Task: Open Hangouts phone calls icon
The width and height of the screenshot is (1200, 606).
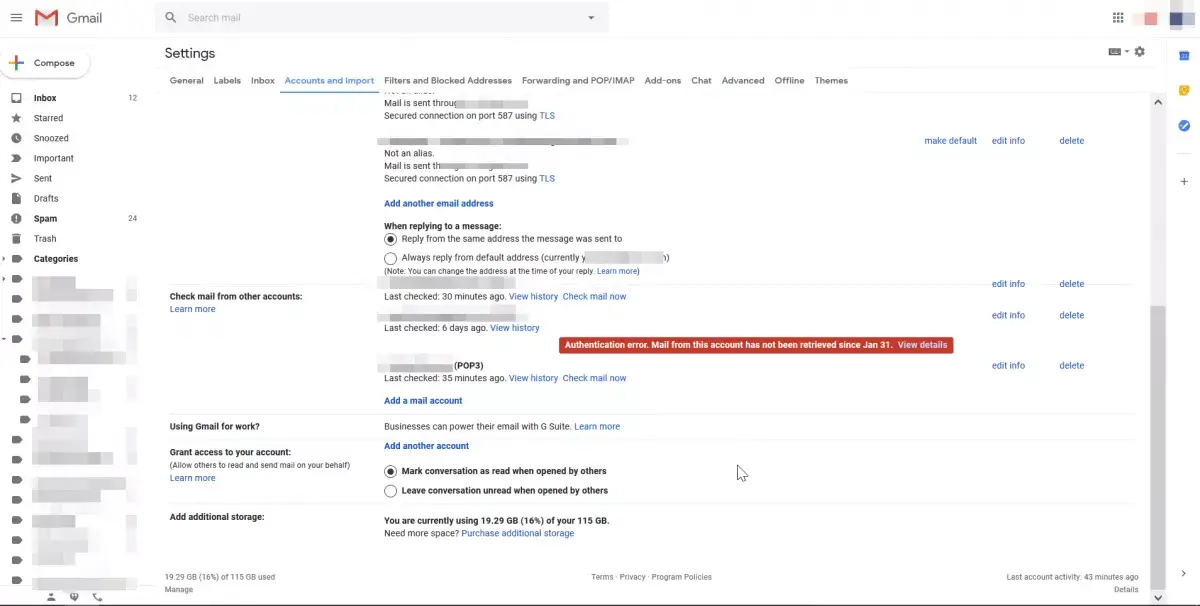Action: (x=97, y=597)
